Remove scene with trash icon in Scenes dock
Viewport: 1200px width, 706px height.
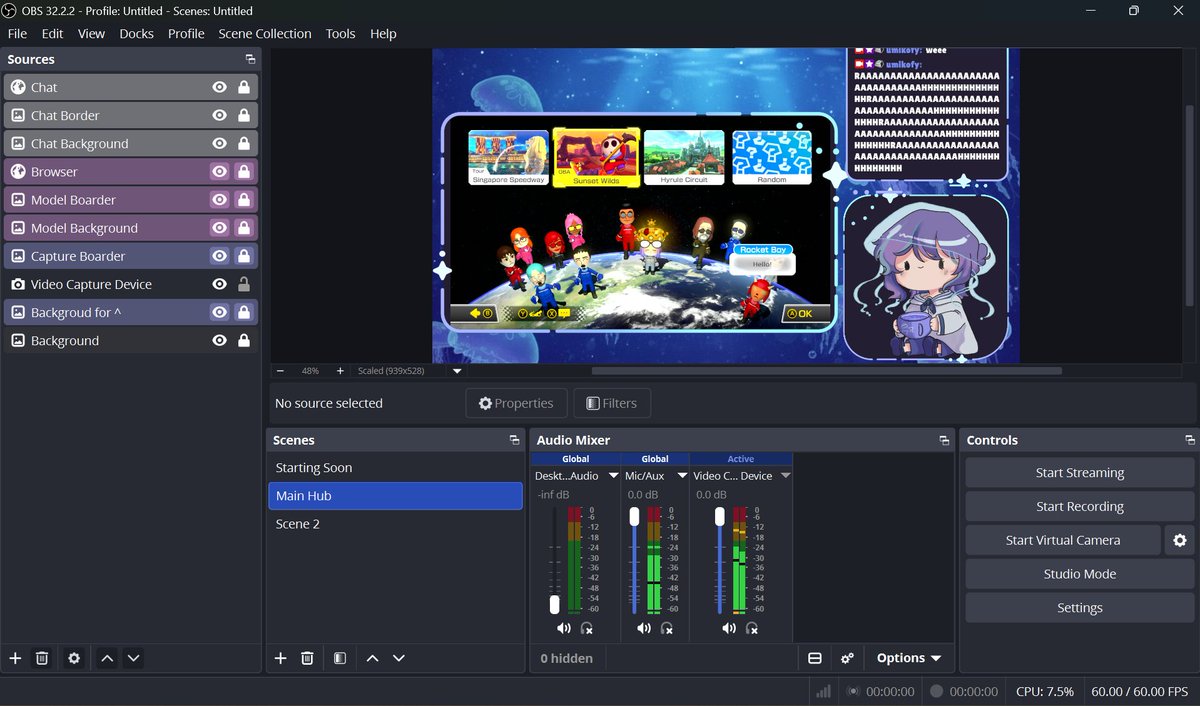tap(307, 658)
